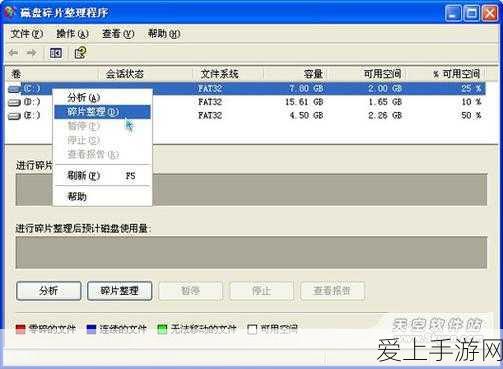Maximize the Disk Defragmenter window
503x369 pixels.
coord(472,14)
